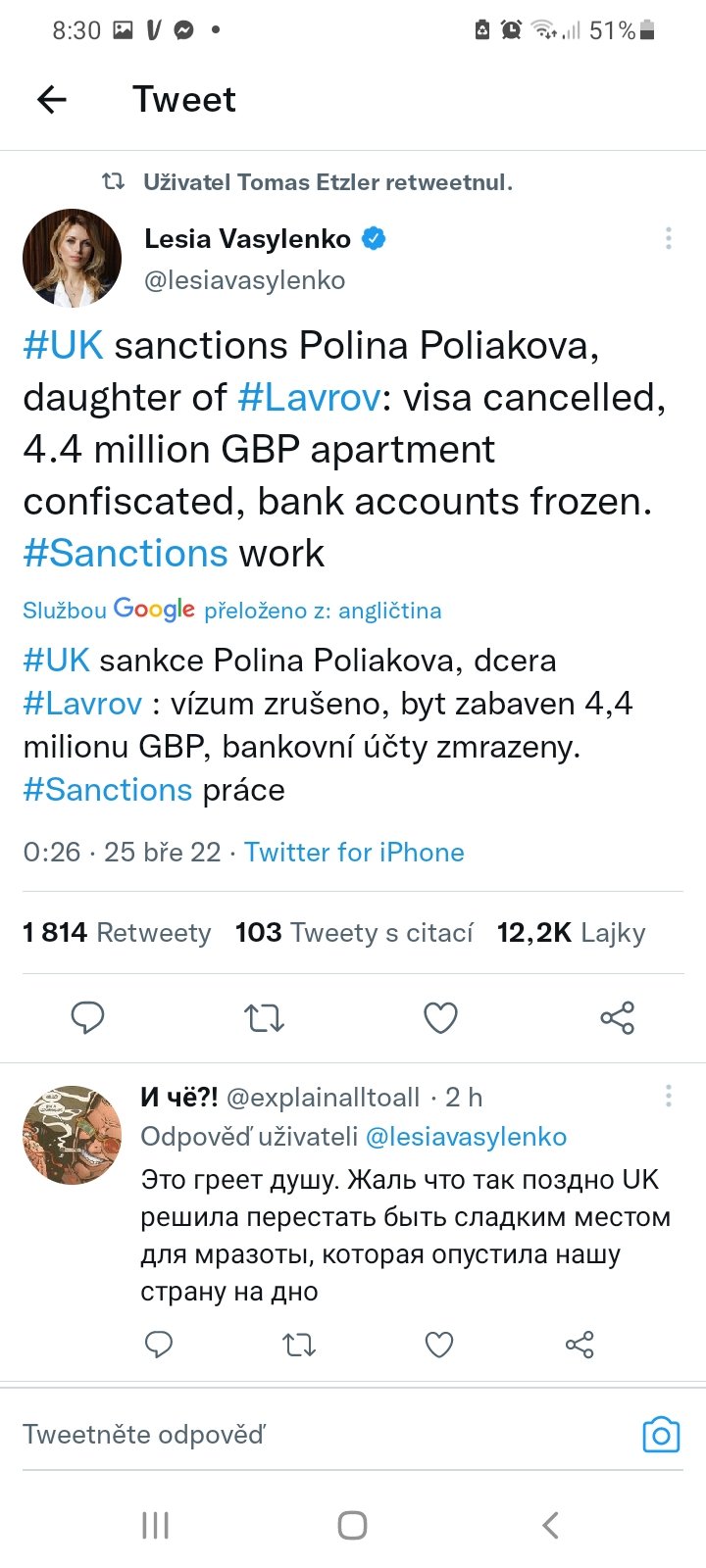Image resolution: width=706 pixels, height=1568 pixels.
Task: Like the @explainalltoall reply
Action: pyautogui.click(x=439, y=1345)
